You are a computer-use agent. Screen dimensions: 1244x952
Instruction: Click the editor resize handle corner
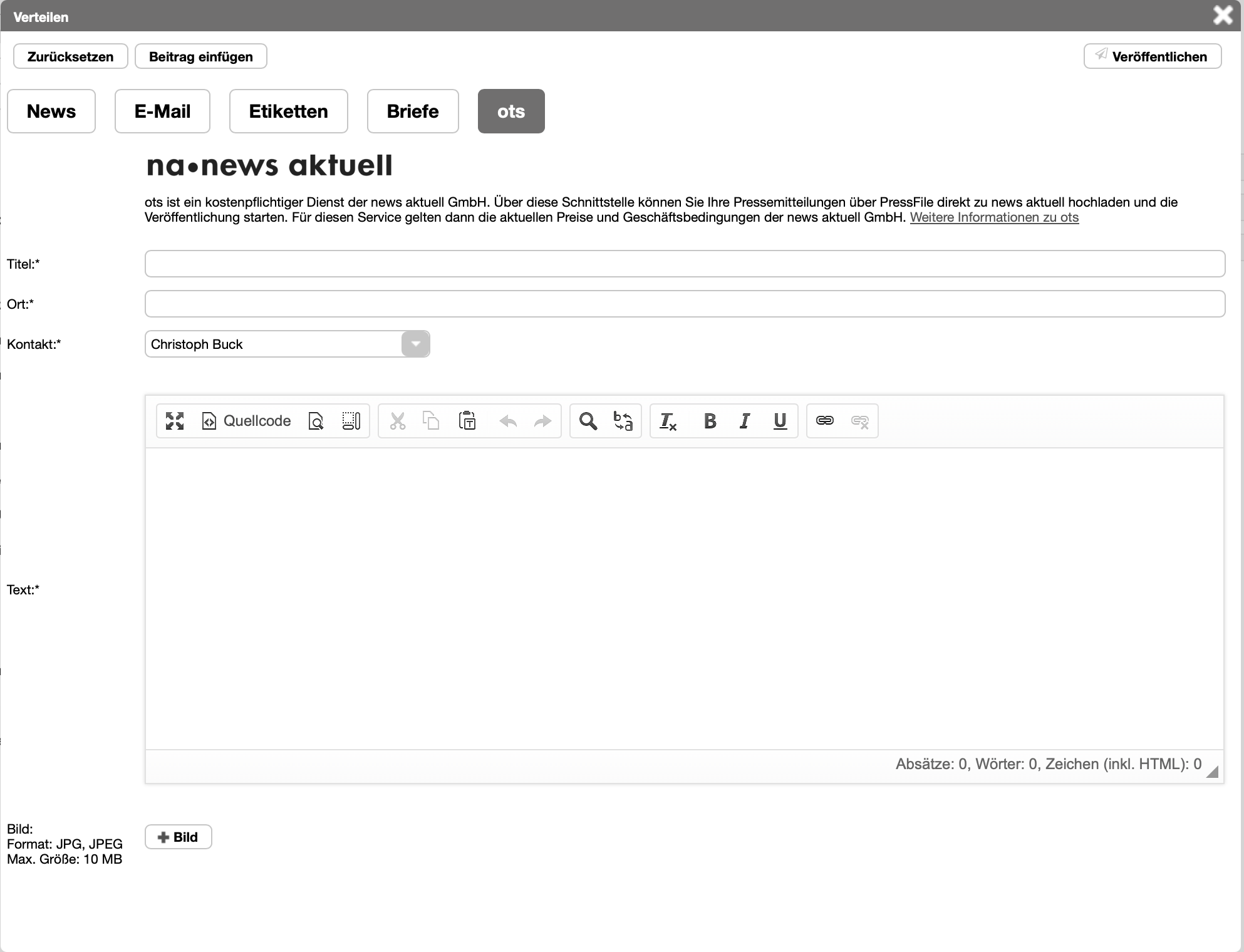pyautogui.click(x=1213, y=772)
